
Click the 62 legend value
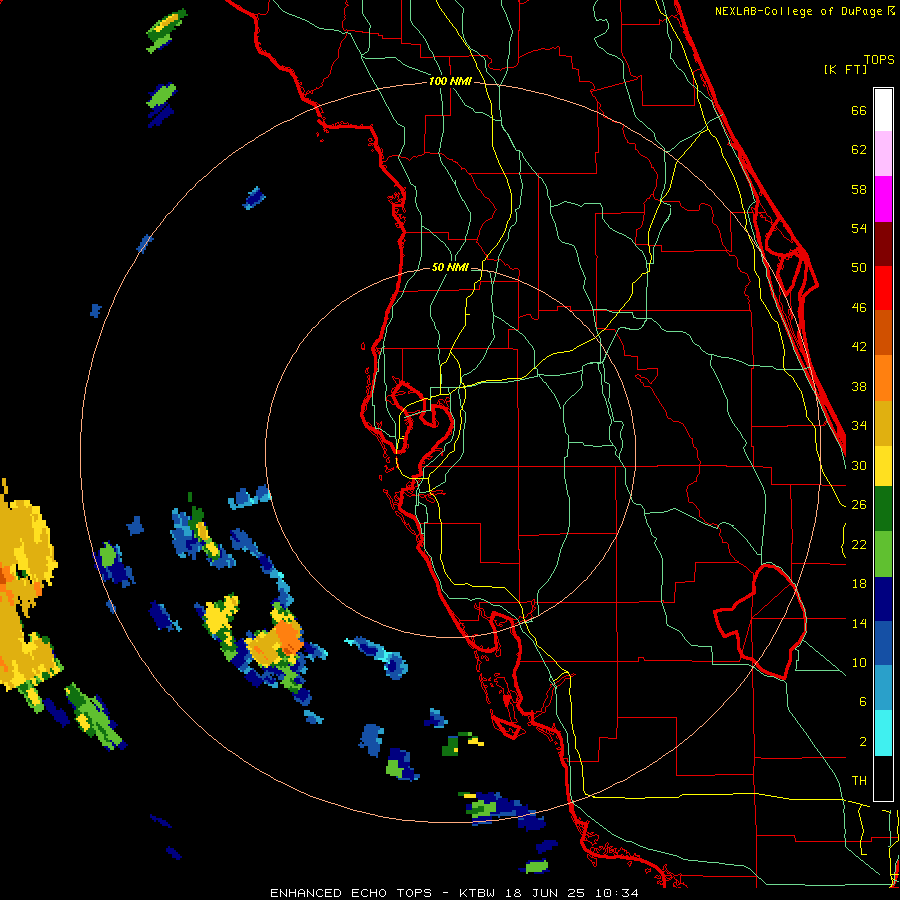click(859, 150)
